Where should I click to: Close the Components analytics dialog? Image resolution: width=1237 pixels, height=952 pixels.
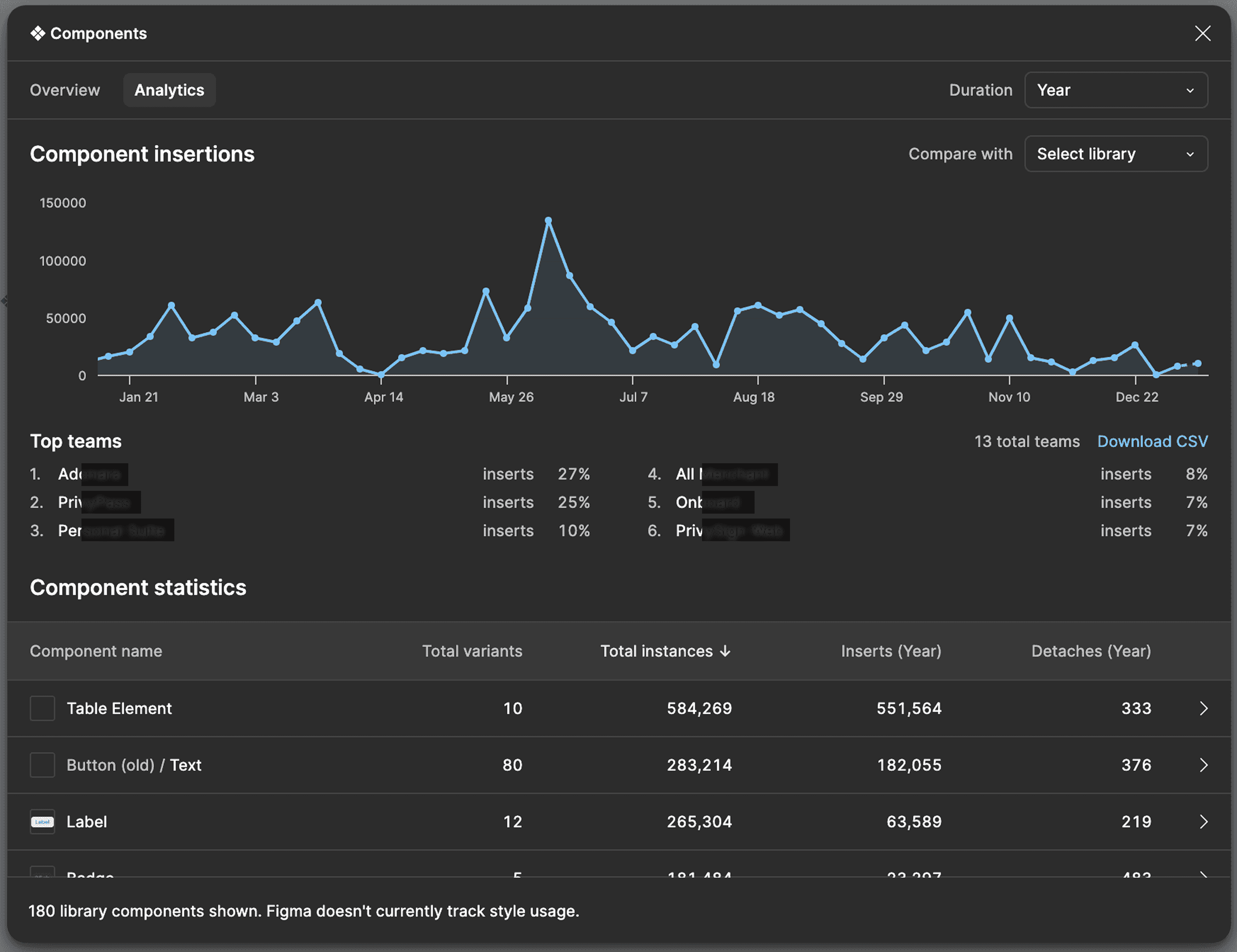tap(1202, 33)
